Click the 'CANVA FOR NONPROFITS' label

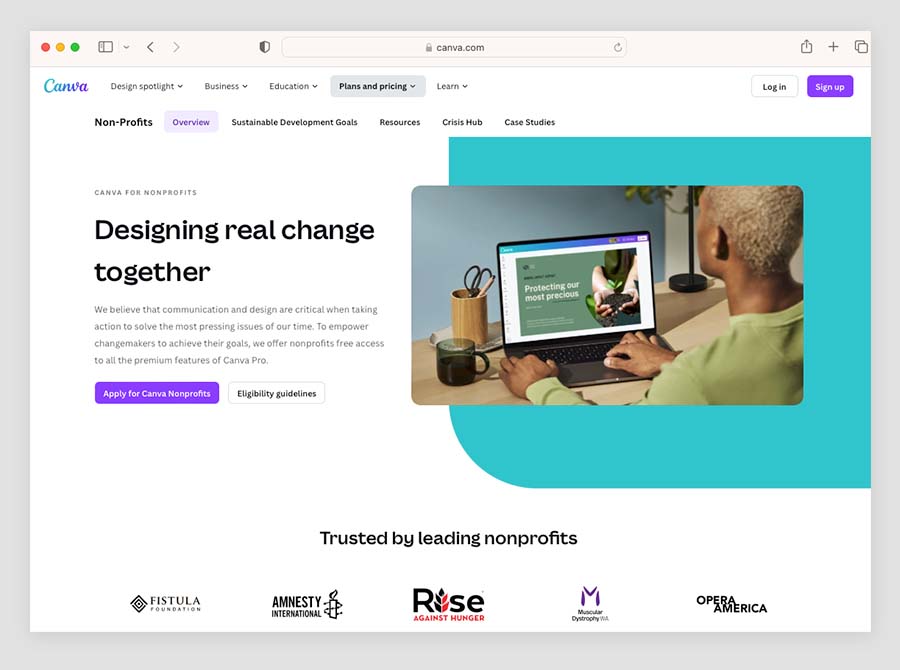coord(146,192)
